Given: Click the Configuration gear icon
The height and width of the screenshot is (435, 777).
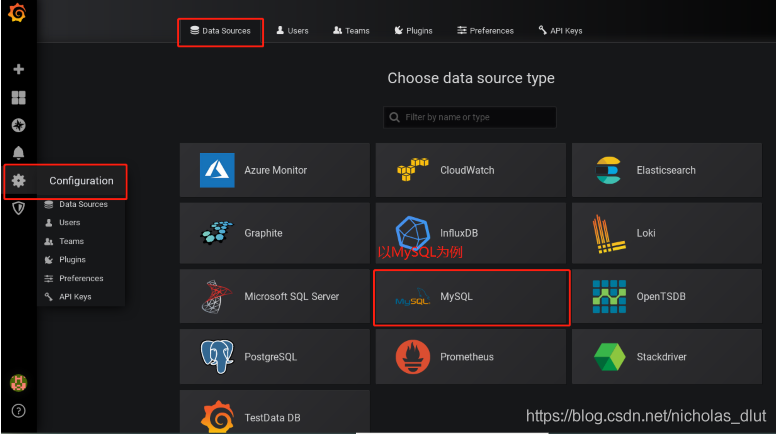Looking at the screenshot, I should coord(18,181).
